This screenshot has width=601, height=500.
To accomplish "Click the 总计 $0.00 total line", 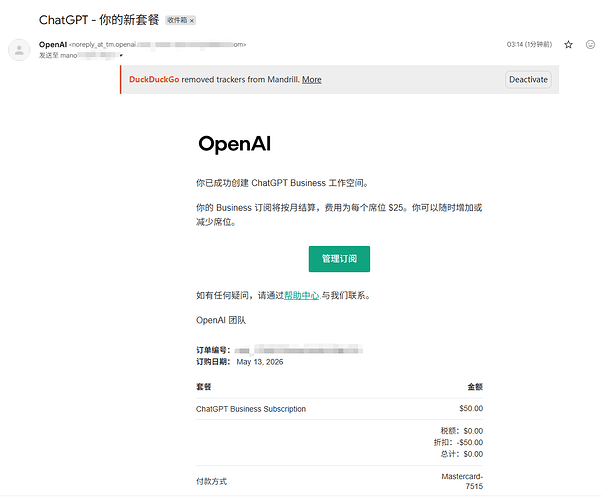I will pyautogui.click(x=461, y=454).
